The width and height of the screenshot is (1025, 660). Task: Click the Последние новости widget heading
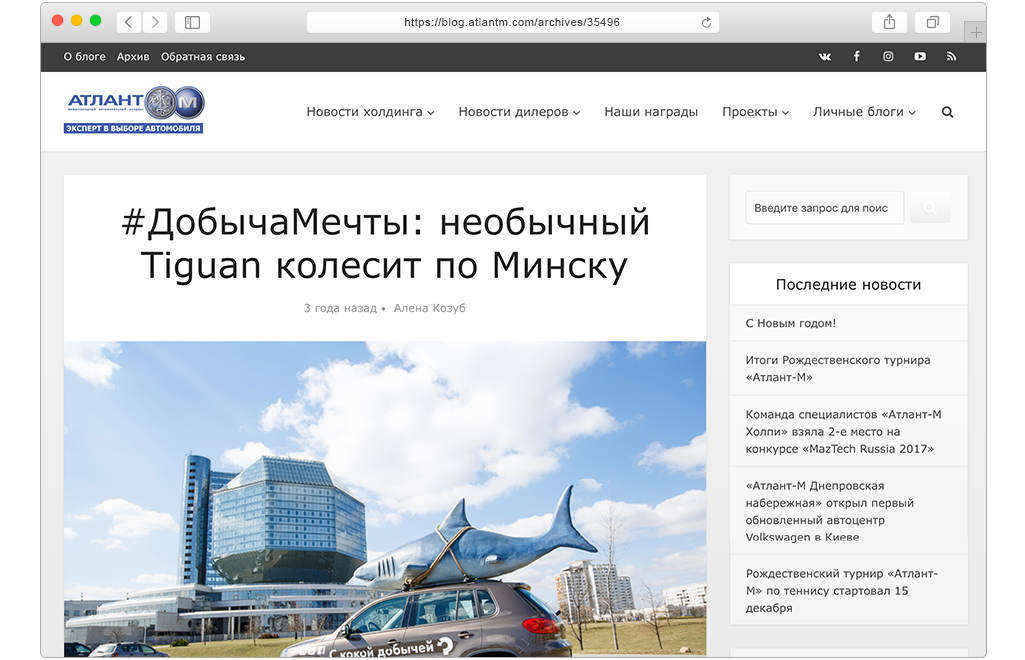click(x=848, y=285)
